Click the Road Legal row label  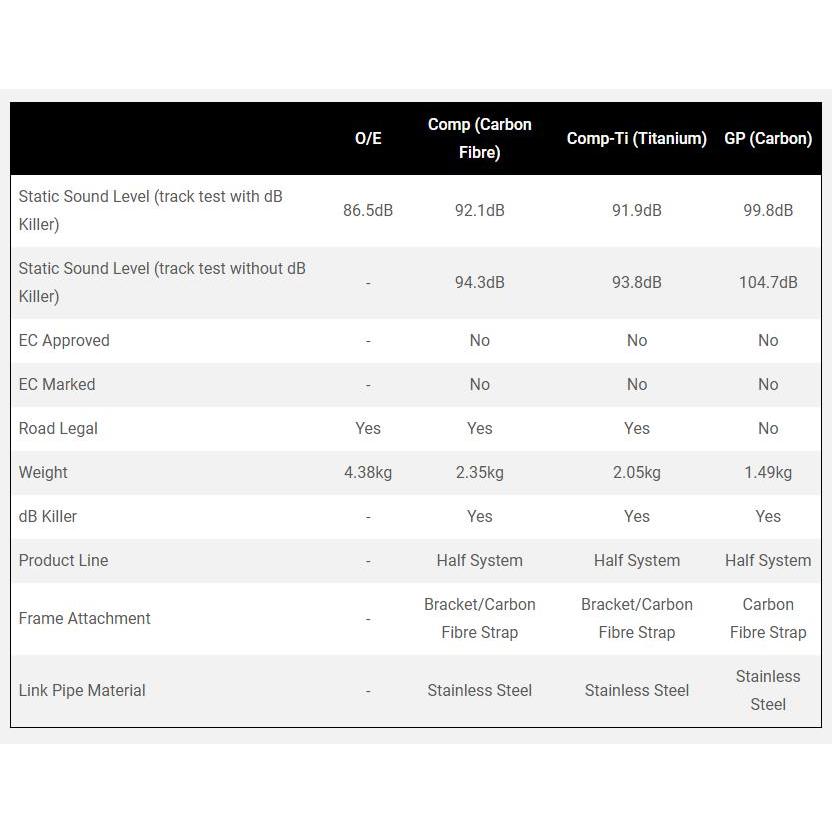point(58,429)
